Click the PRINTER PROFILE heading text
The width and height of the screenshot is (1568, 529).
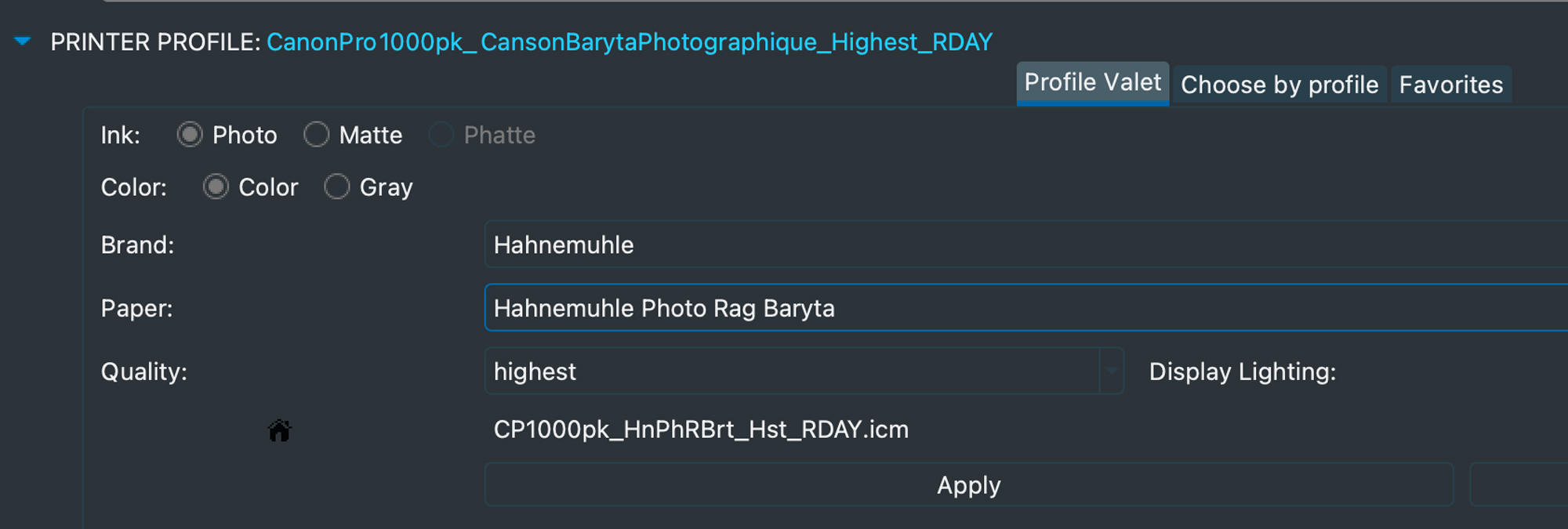click(x=155, y=42)
